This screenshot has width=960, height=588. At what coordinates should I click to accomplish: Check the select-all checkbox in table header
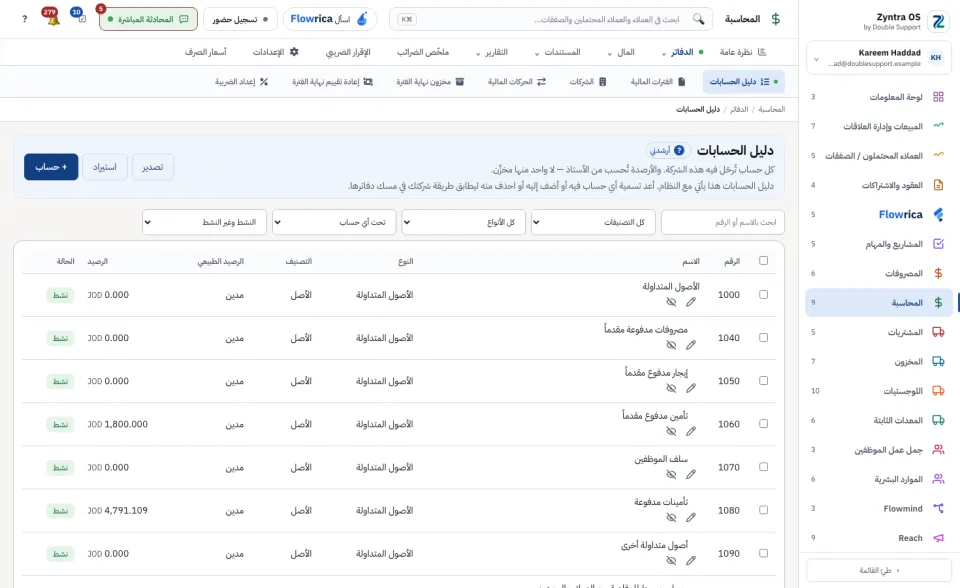(x=763, y=260)
